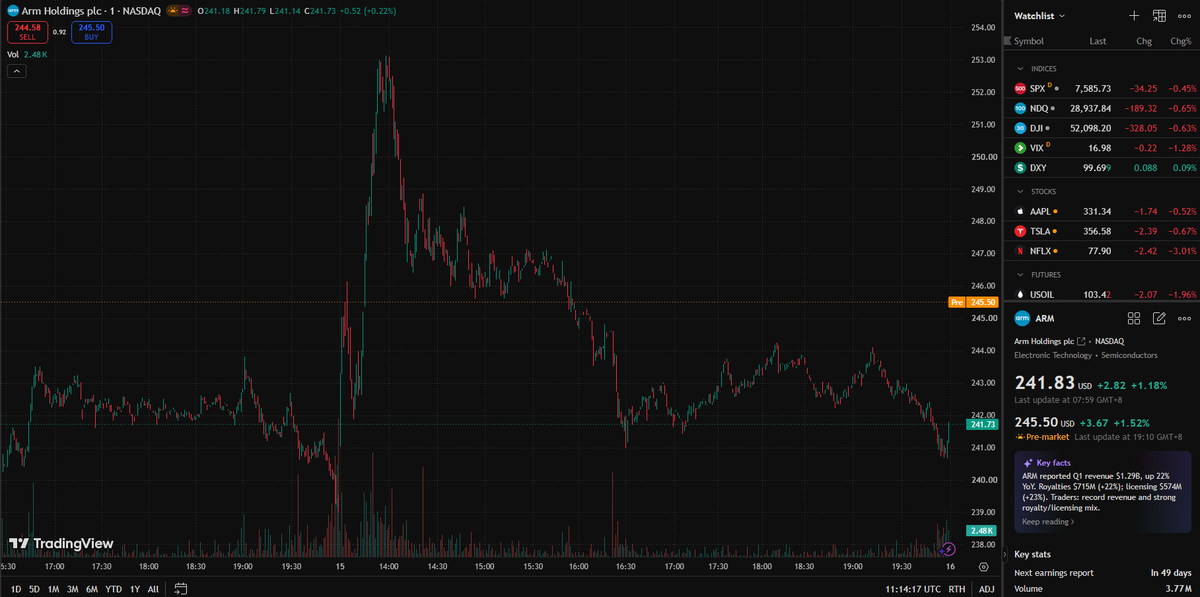Select the 1M time range
The image size is (1200, 597).
pos(53,589)
